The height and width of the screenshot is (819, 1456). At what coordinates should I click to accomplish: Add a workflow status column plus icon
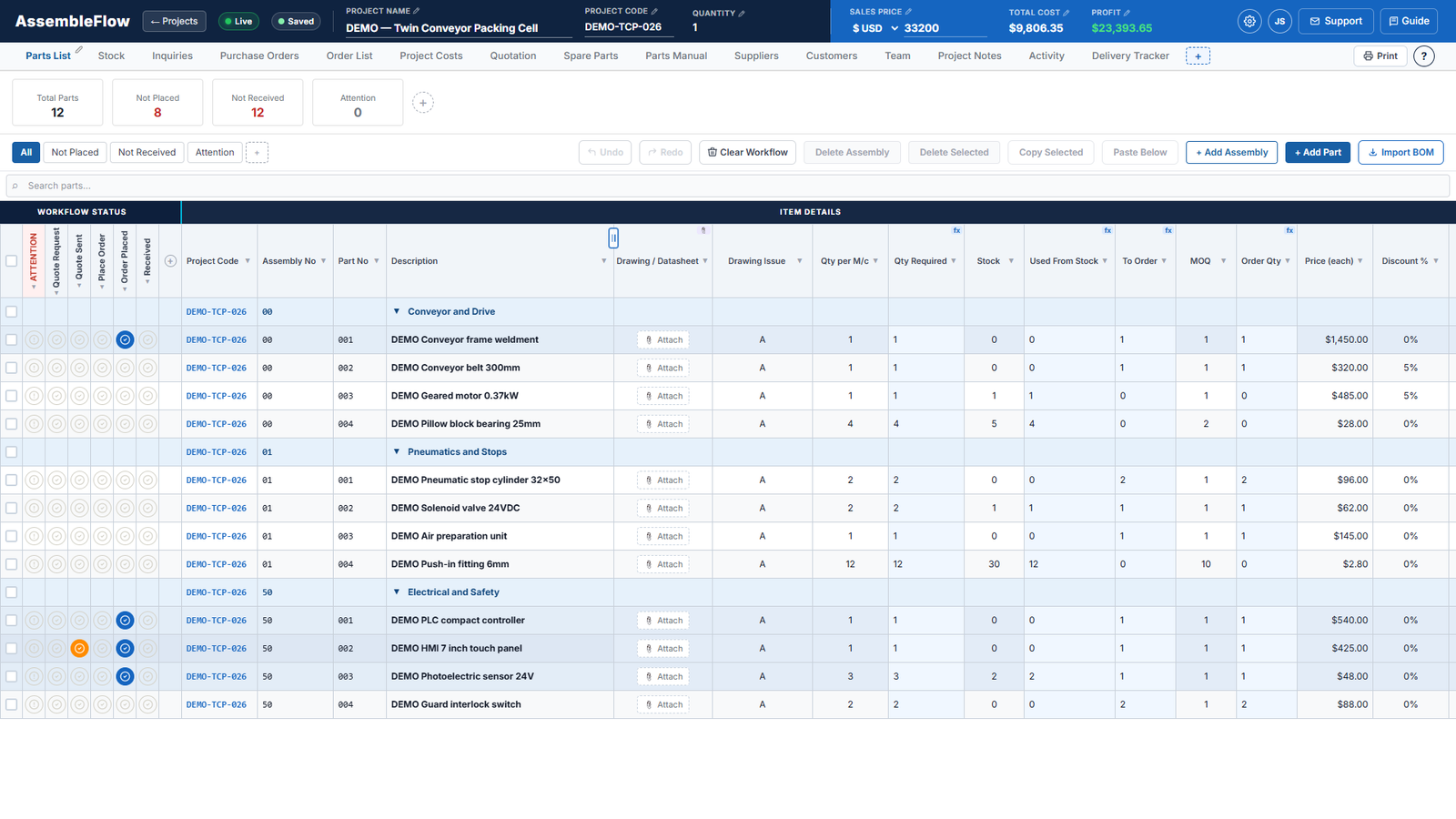pyautogui.click(x=170, y=261)
